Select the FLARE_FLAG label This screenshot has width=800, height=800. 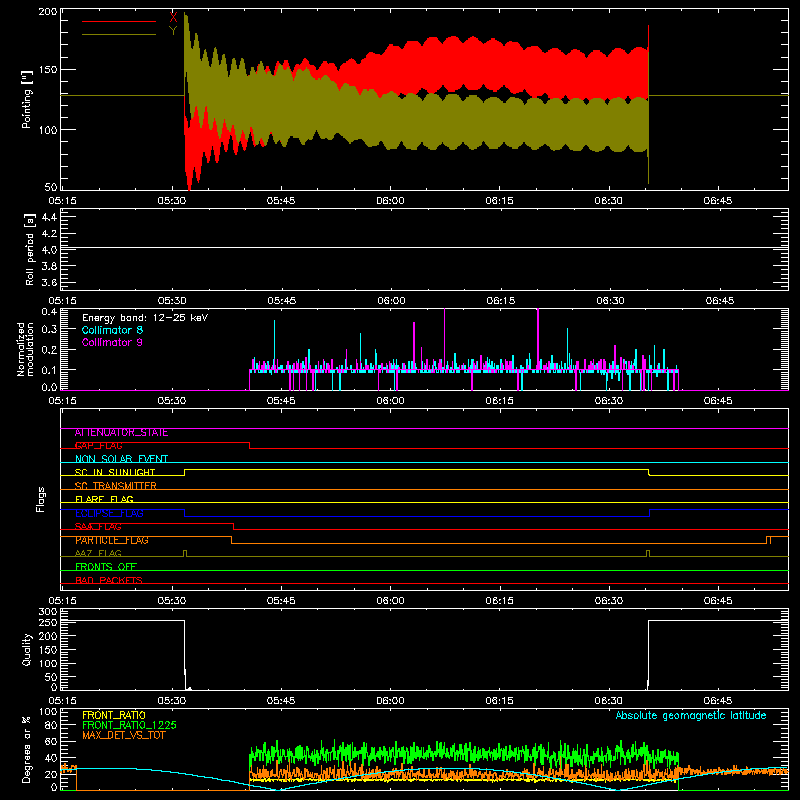click(104, 499)
